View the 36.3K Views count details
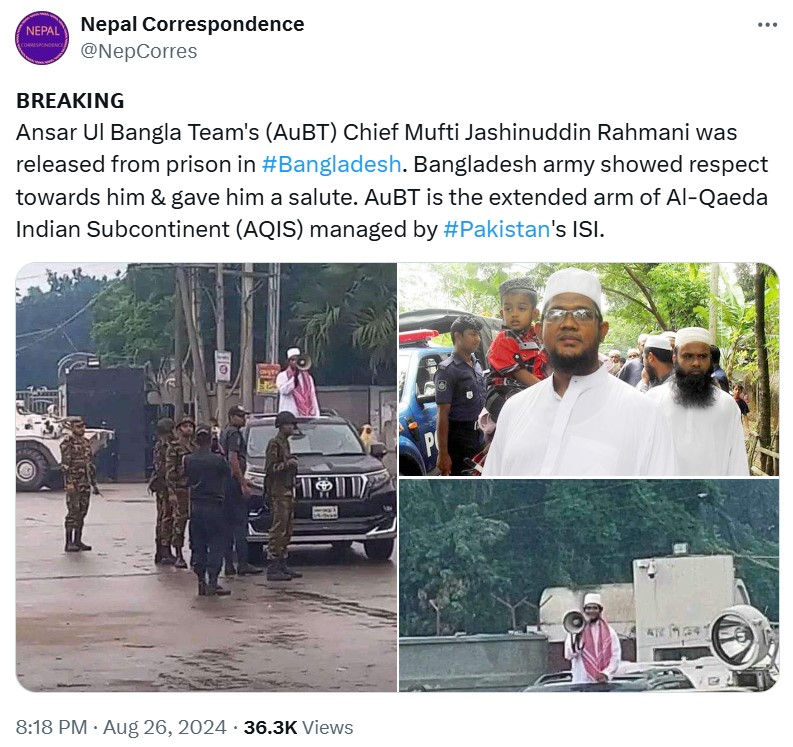The height and width of the screenshot is (747, 793). pyautogui.click(x=298, y=727)
